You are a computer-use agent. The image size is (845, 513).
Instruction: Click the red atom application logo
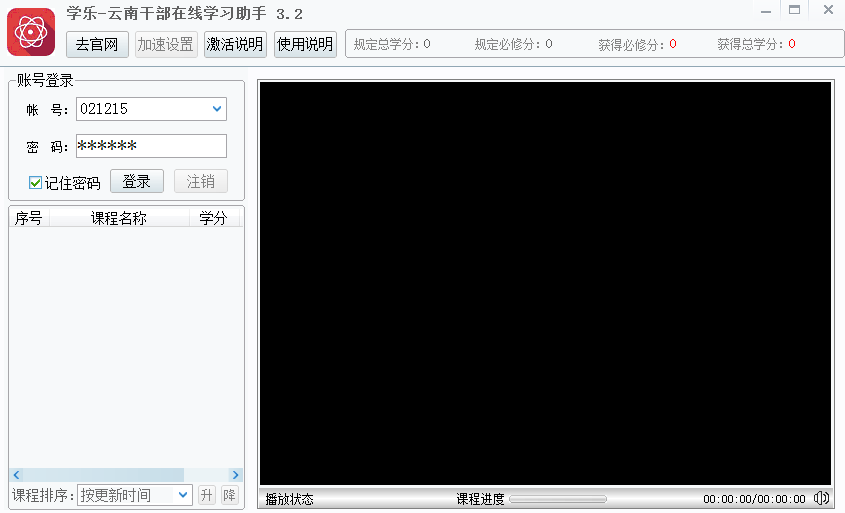click(31, 32)
